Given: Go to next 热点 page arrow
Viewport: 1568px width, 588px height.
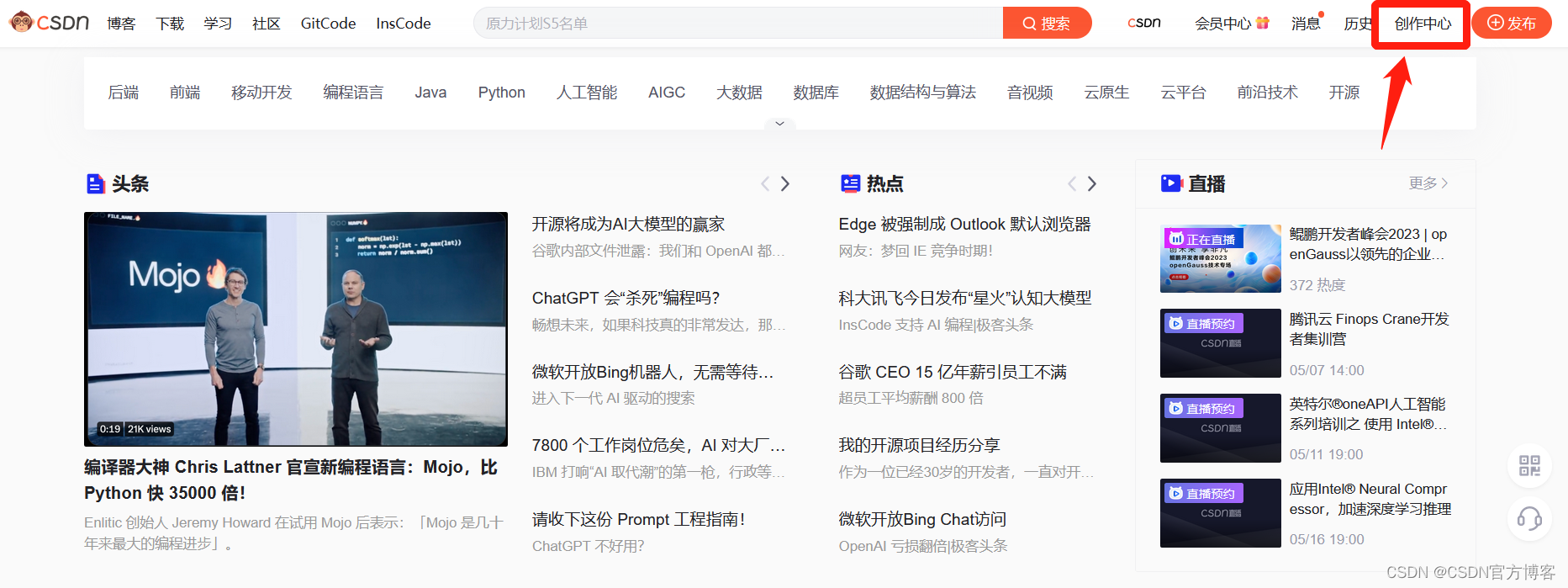Looking at the screenshot, I should click(x=1092, y=183).
